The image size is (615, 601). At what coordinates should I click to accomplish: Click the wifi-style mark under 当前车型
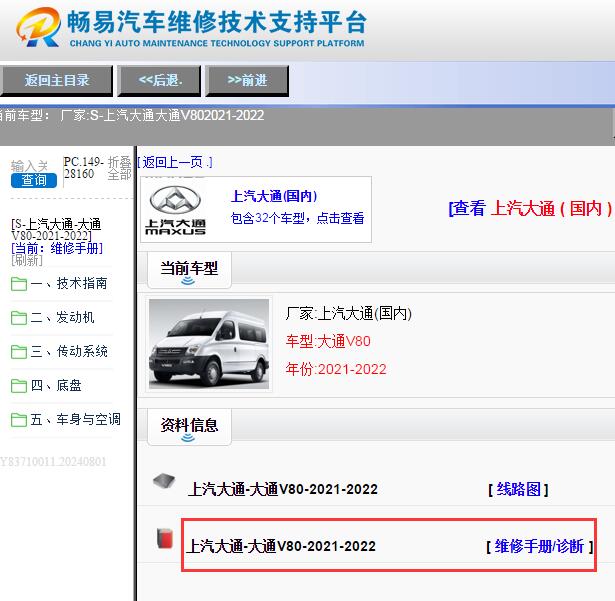[x=188, y=280]
